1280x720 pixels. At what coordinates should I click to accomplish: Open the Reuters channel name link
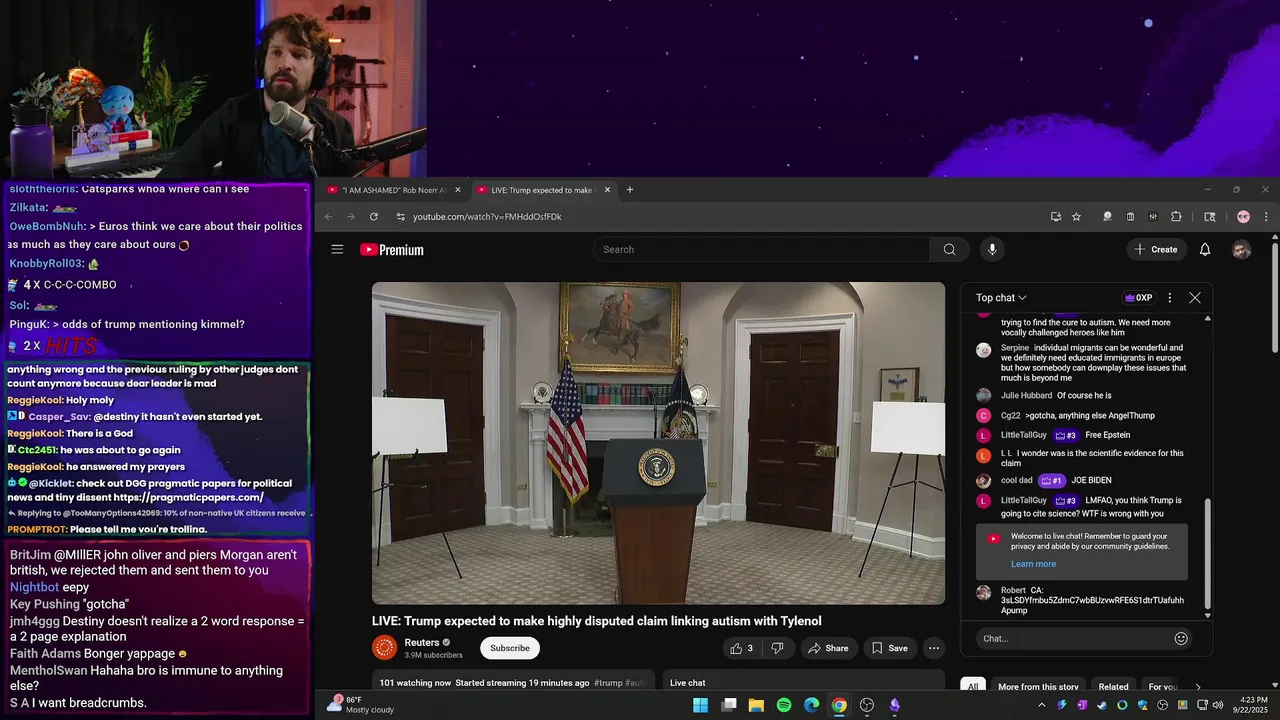tap(422, 643)
